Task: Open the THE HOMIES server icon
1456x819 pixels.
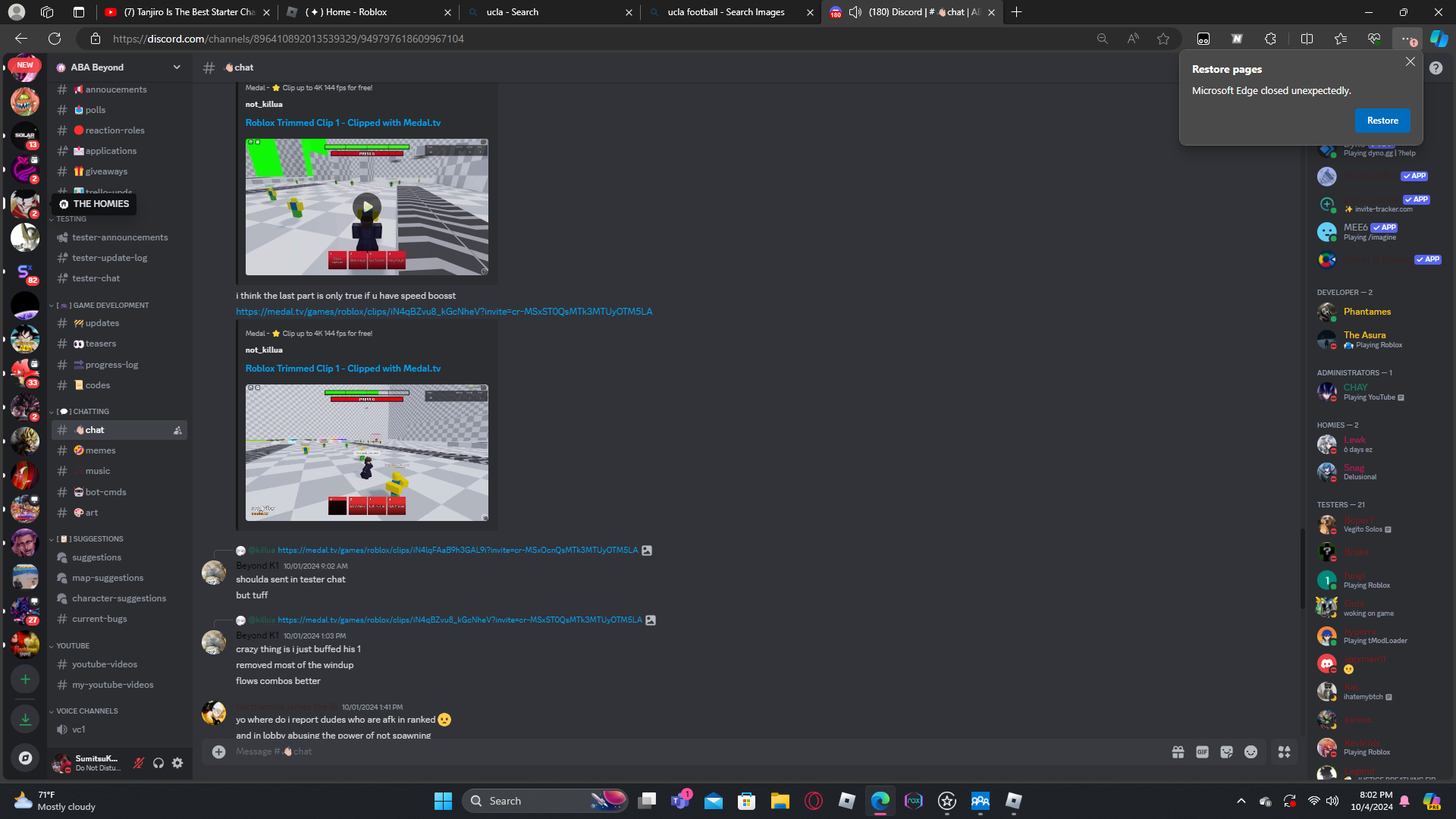Action: 25,203
